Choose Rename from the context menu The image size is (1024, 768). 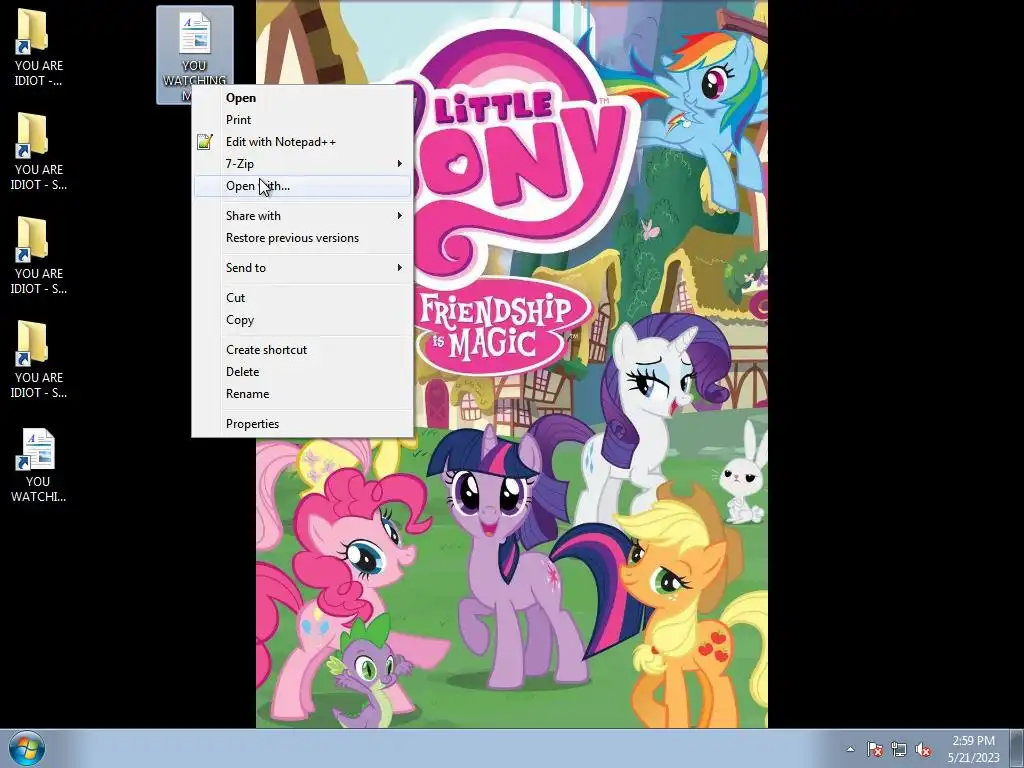(x=302, y=394)
